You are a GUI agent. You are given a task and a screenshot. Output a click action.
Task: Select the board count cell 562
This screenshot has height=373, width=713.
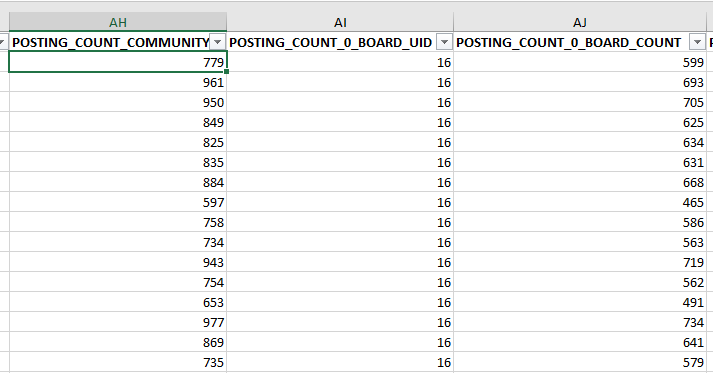tap(580, 282)
